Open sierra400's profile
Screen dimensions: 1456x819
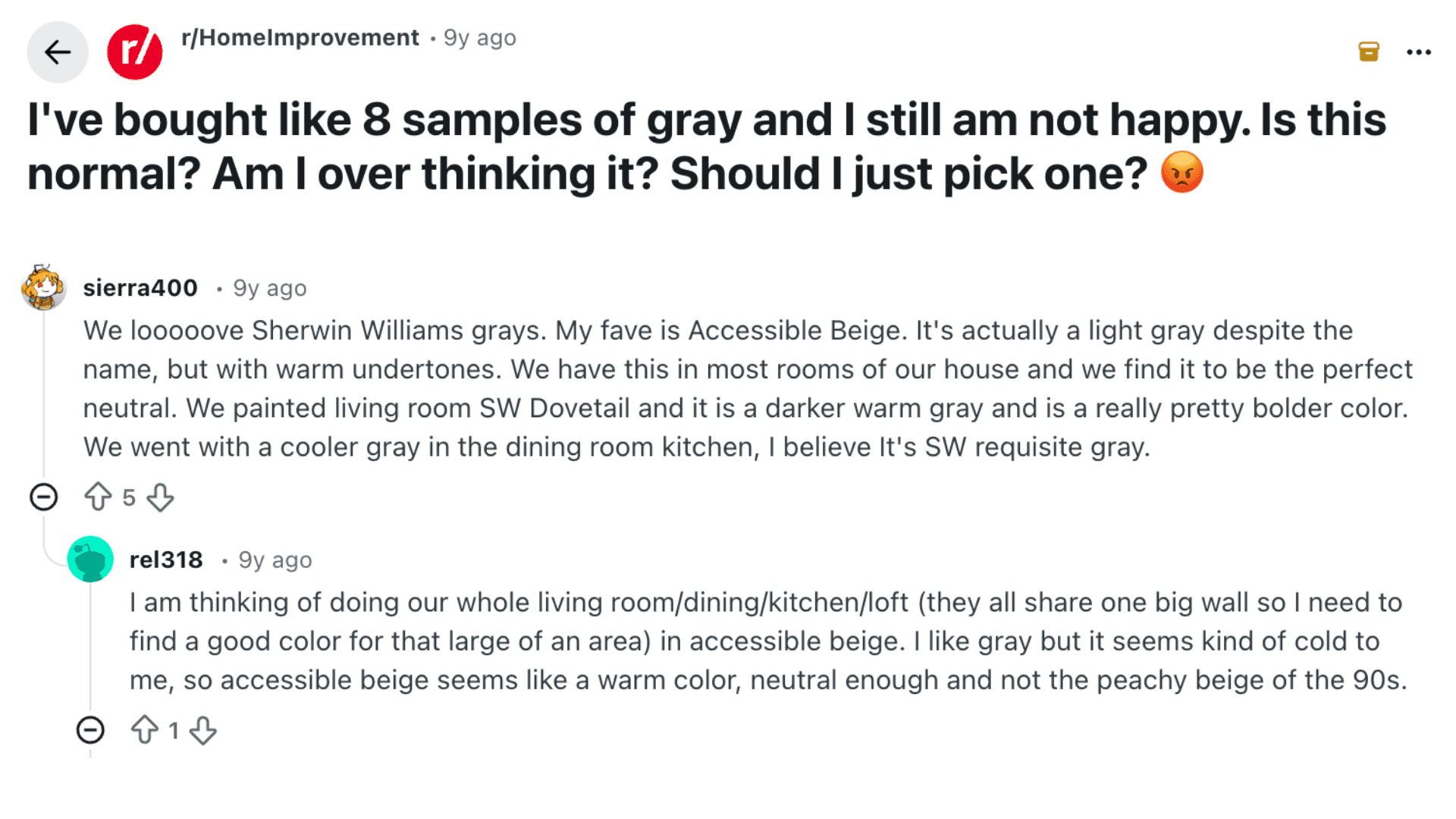140,287
